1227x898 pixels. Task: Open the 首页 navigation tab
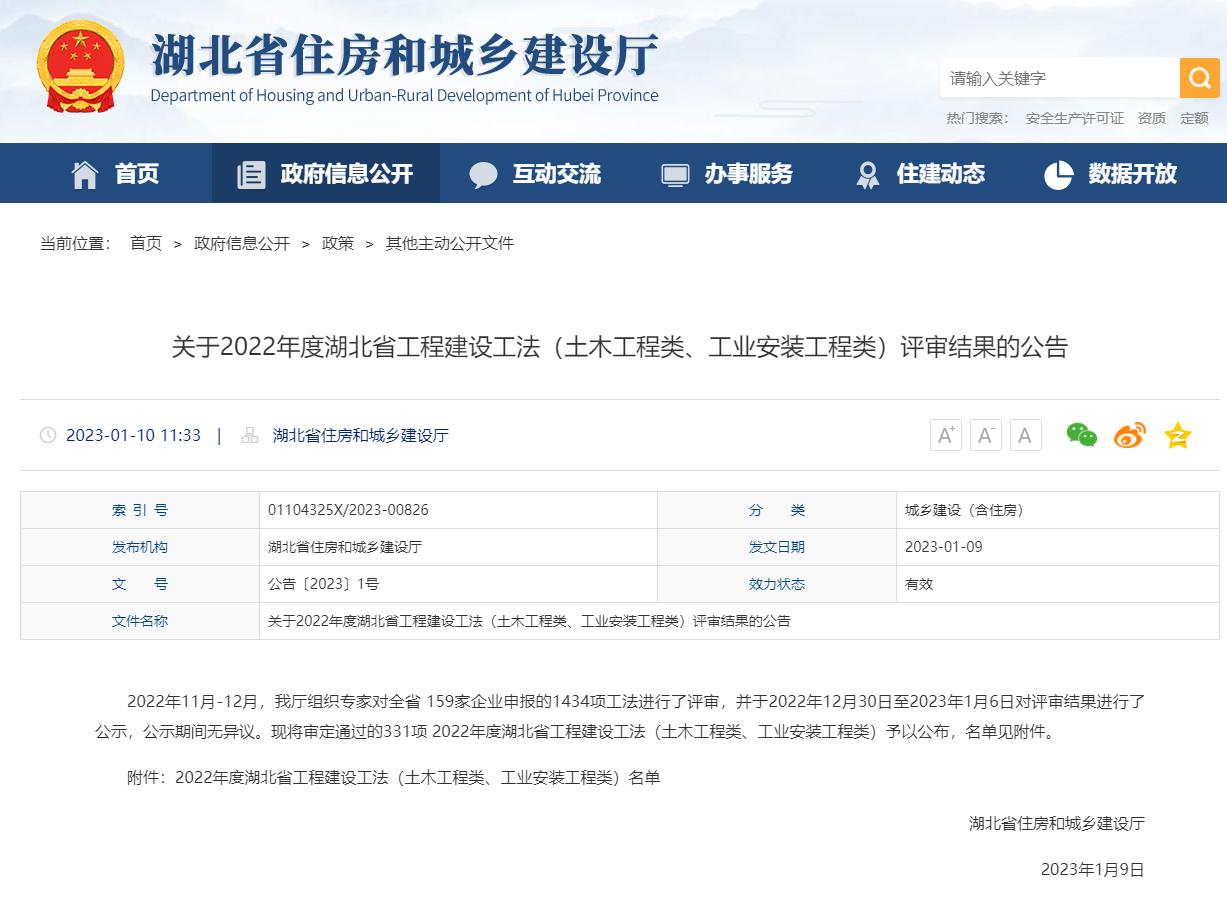pyautogui.click(x=115, y=174)
